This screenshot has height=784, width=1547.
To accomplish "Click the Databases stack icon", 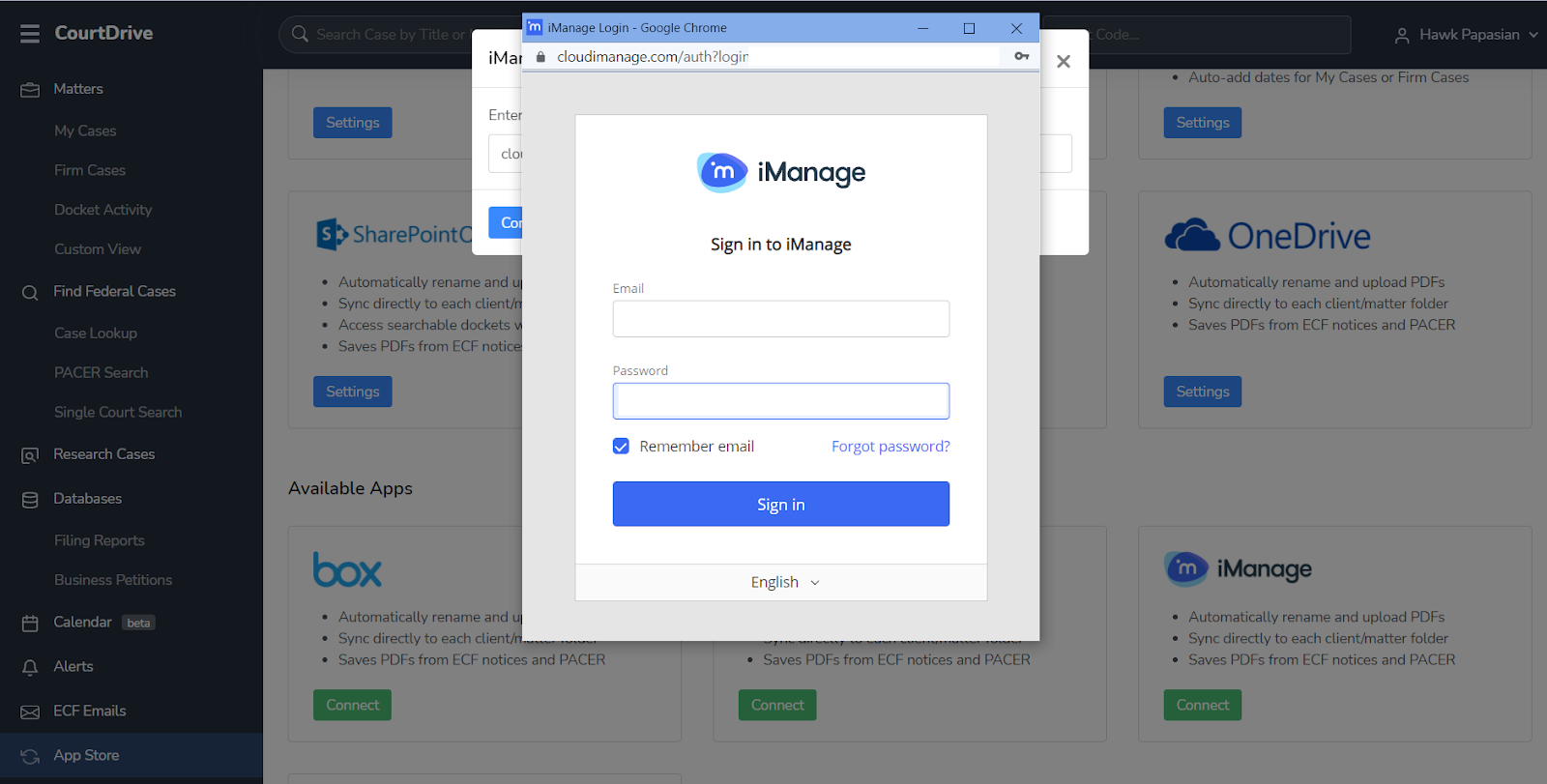I will pos(30,500).
